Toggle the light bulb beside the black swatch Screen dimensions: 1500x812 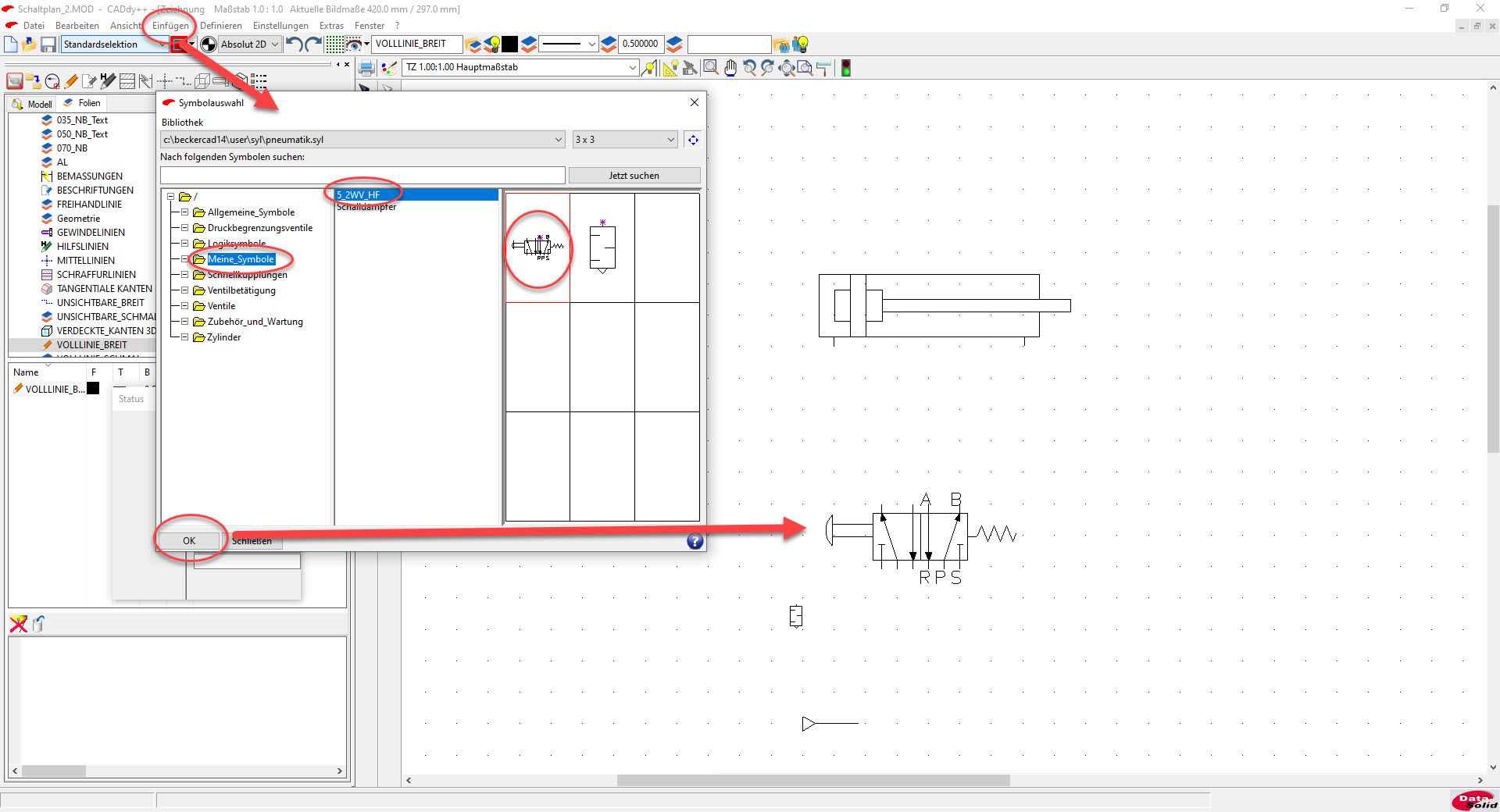coord(492,45)
